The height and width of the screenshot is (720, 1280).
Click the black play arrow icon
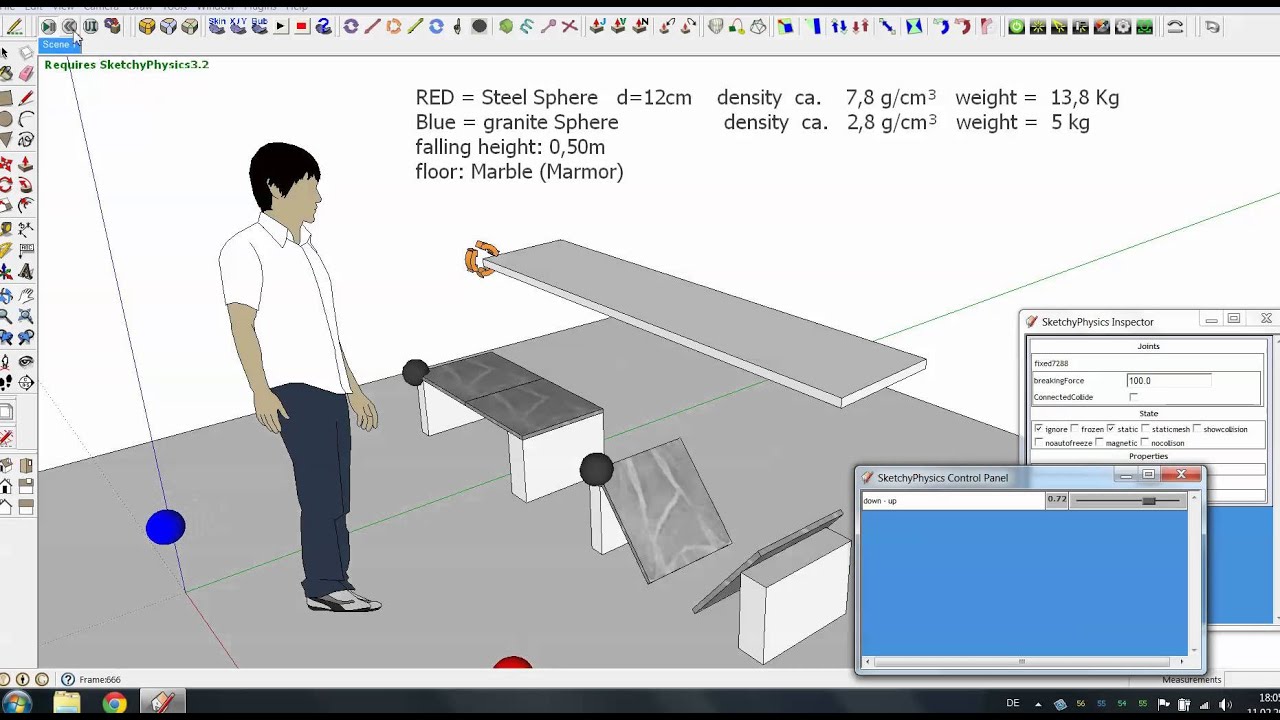(x=280, y=27)
